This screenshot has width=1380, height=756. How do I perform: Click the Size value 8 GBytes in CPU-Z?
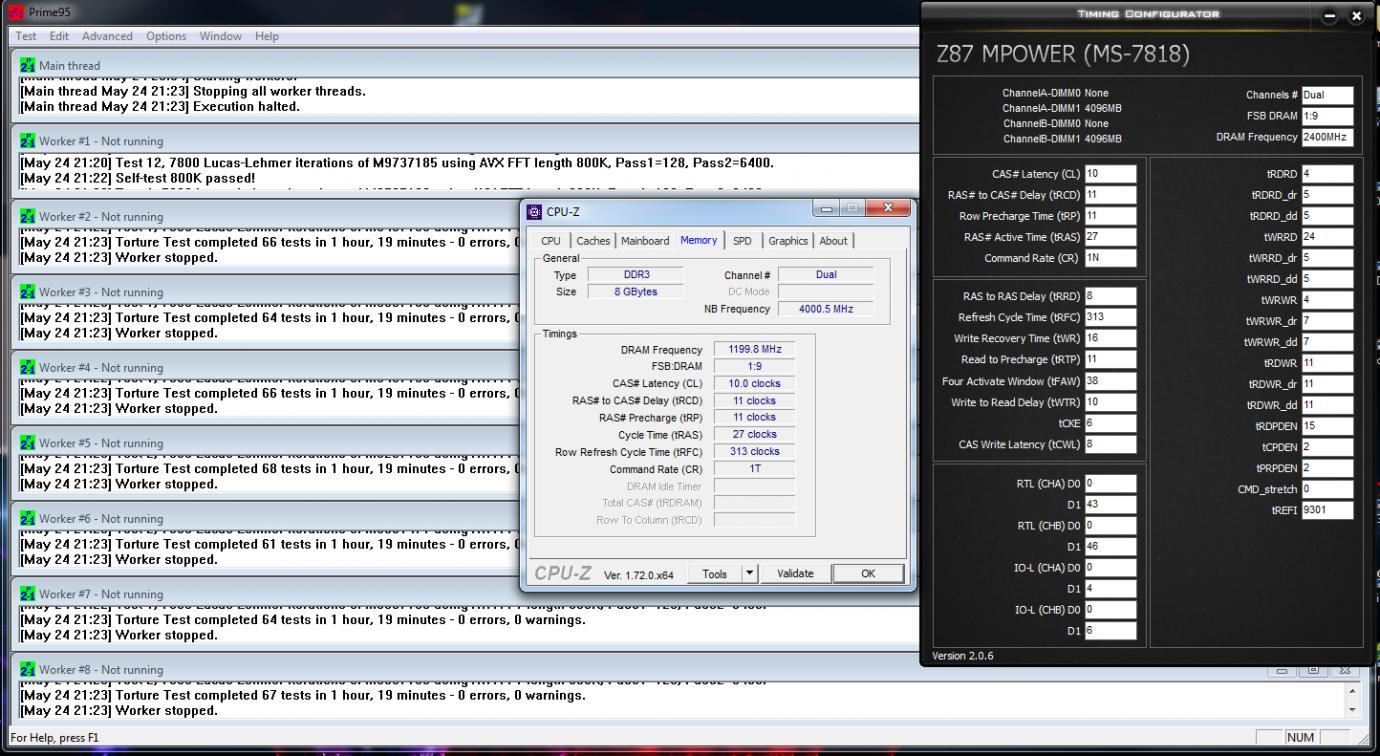(637, 291)
